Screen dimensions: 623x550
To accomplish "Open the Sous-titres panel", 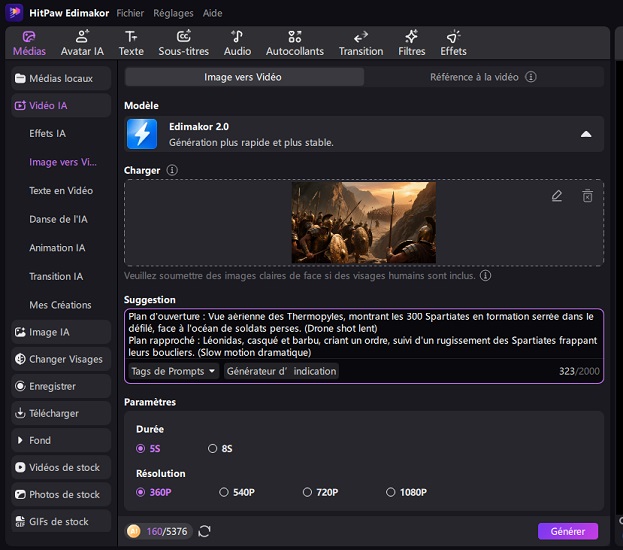I will [184, 43].
